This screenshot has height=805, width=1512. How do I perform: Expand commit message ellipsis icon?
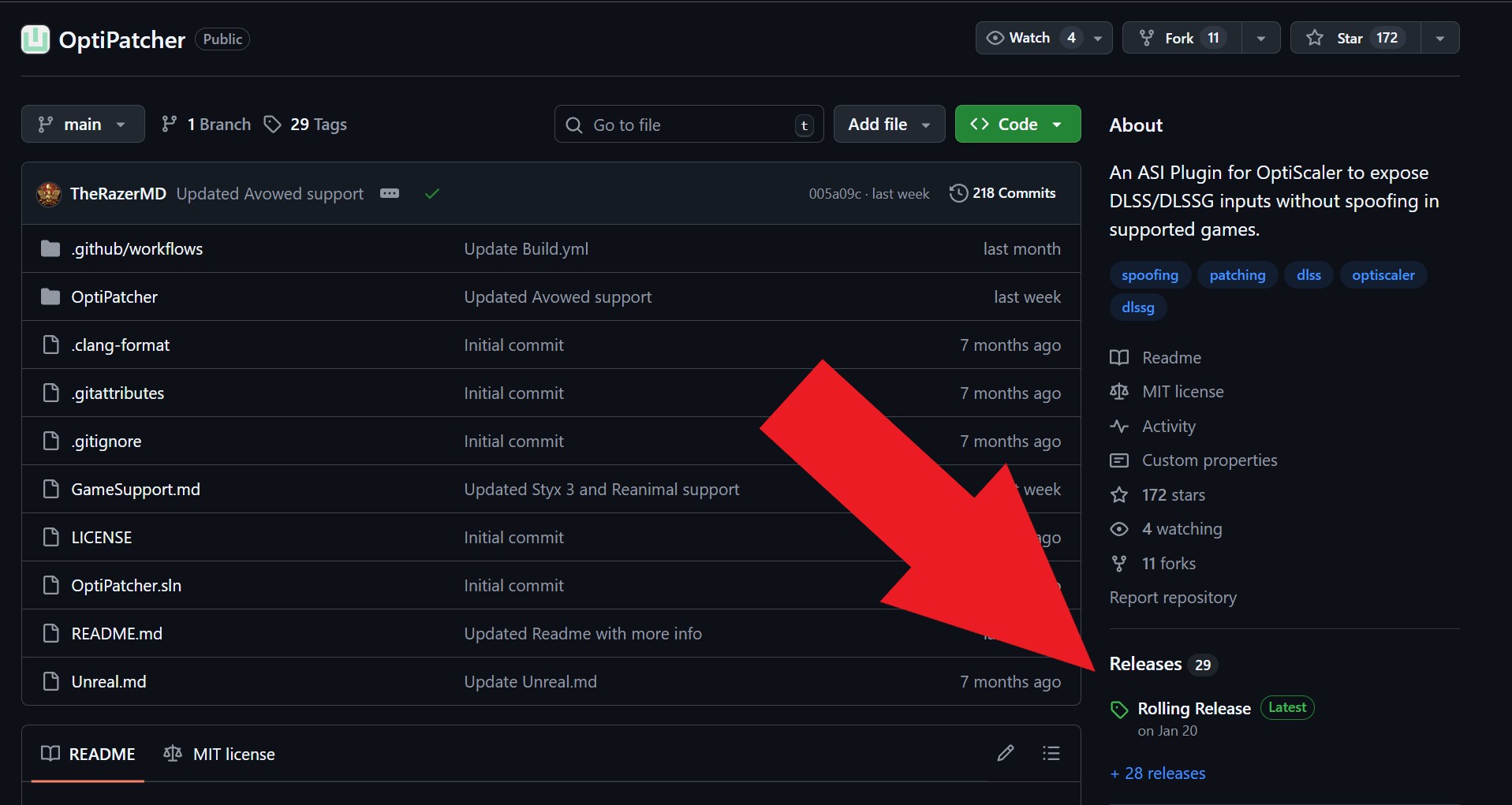(x=390, y=194)
